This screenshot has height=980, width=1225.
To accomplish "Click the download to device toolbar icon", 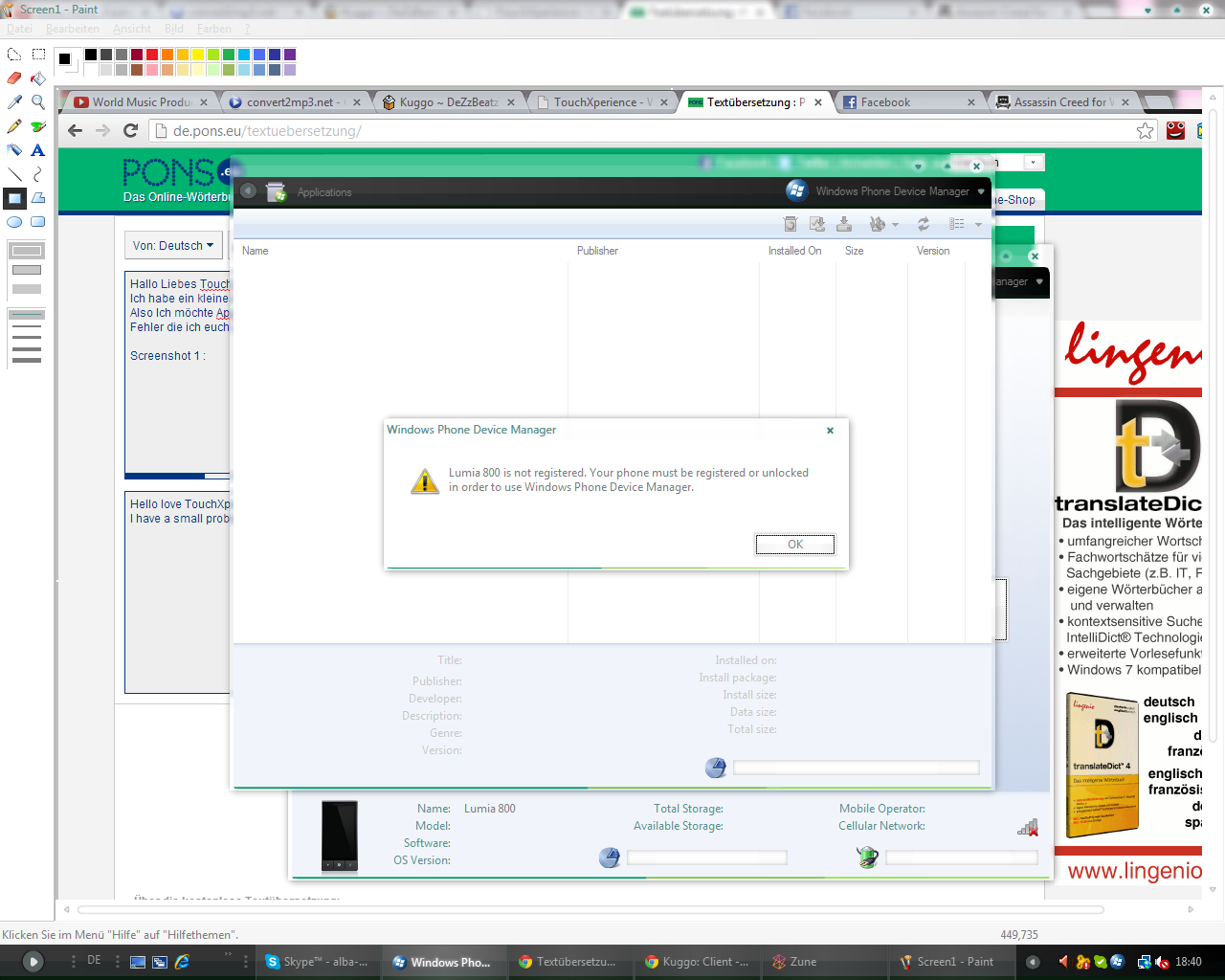I will point(844,224).
